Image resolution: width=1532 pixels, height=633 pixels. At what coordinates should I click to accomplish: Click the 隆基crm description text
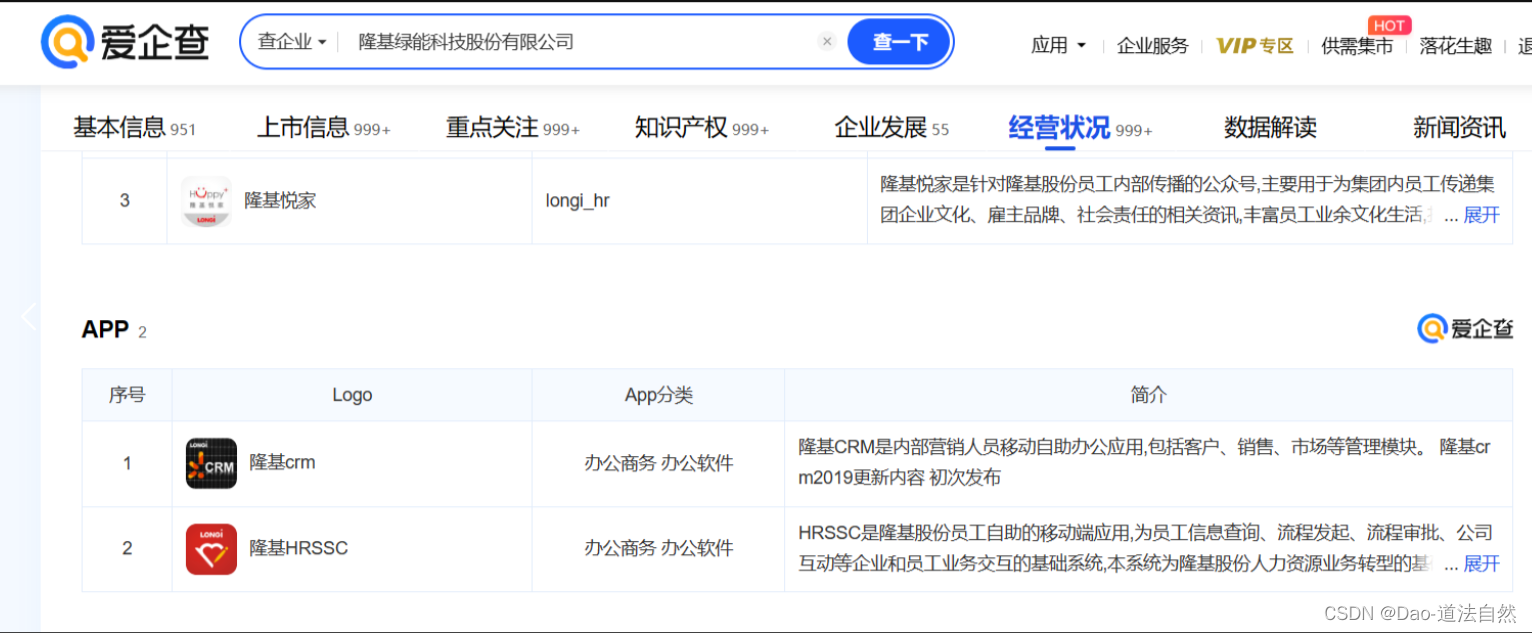1145,462
